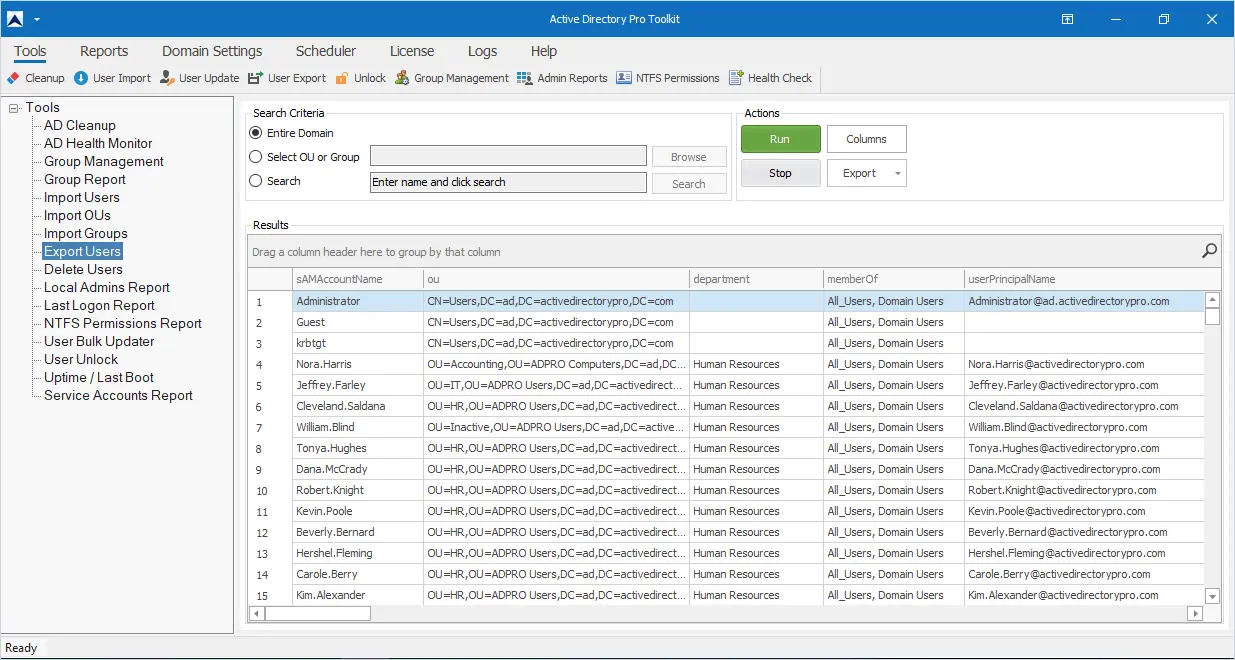Click the app logo in title bar
The image size is (1235, 660).
15,19
